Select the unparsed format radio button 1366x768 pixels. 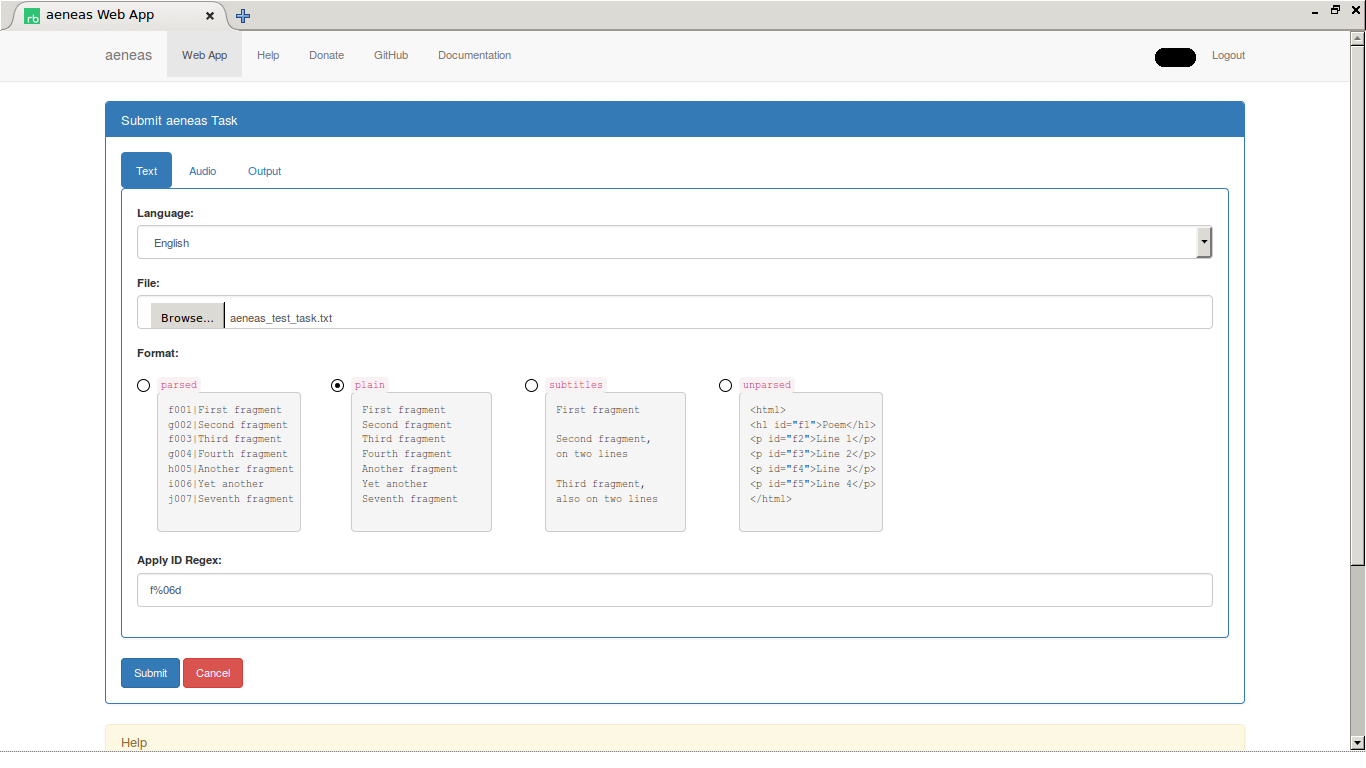725,385
